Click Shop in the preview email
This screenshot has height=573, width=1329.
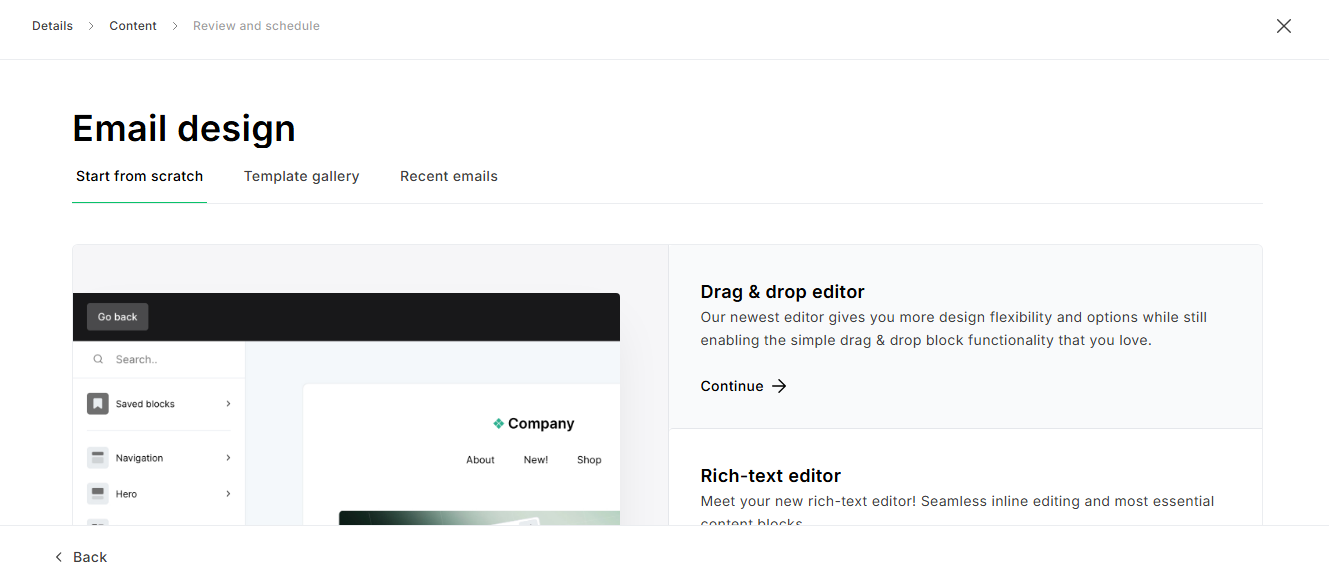click(589, 460)
